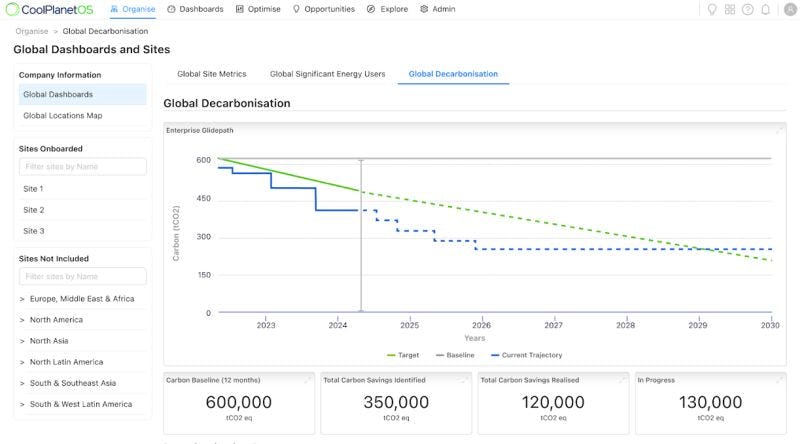Open Global Locations Map
This screenshot has width=800, height=444.
coord(63,116)
